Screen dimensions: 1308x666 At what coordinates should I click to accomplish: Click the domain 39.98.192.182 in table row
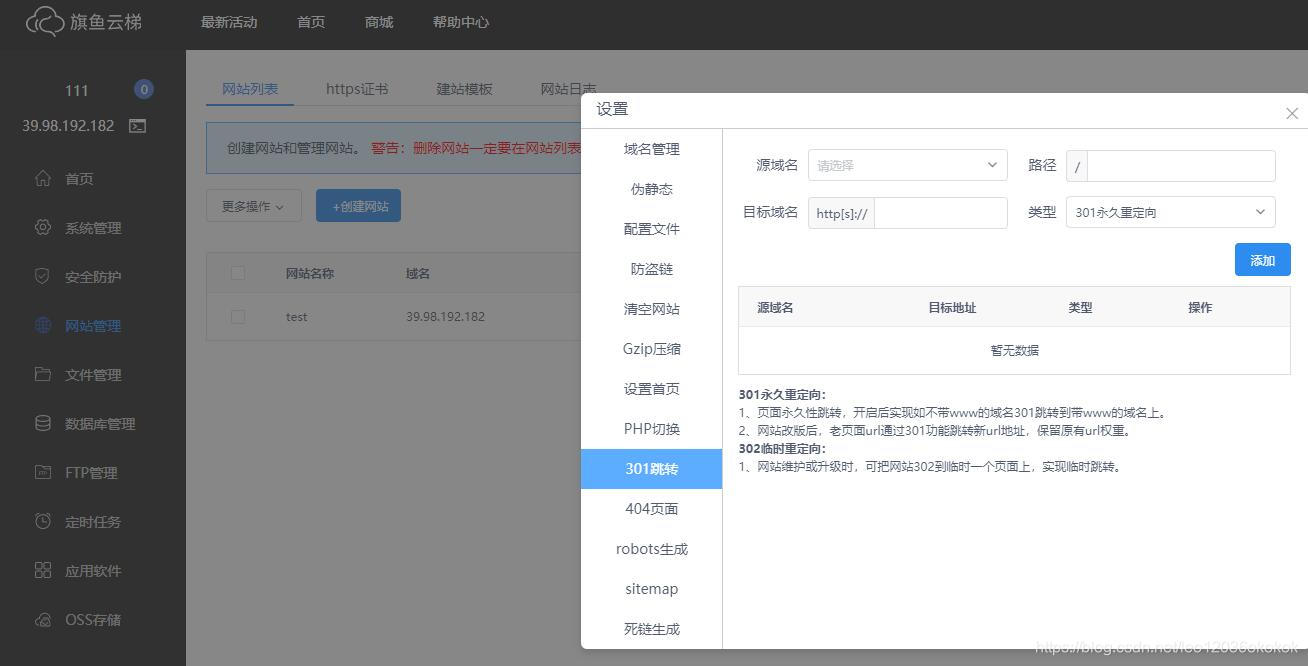445,317
